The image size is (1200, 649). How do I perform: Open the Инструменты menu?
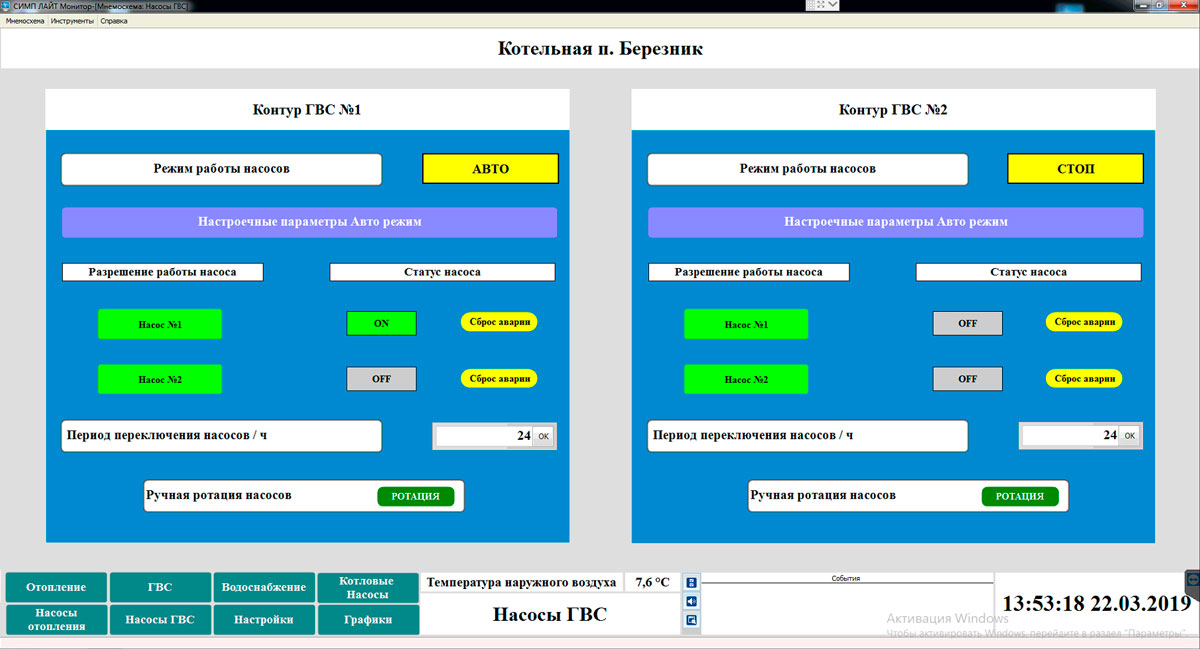72,20
